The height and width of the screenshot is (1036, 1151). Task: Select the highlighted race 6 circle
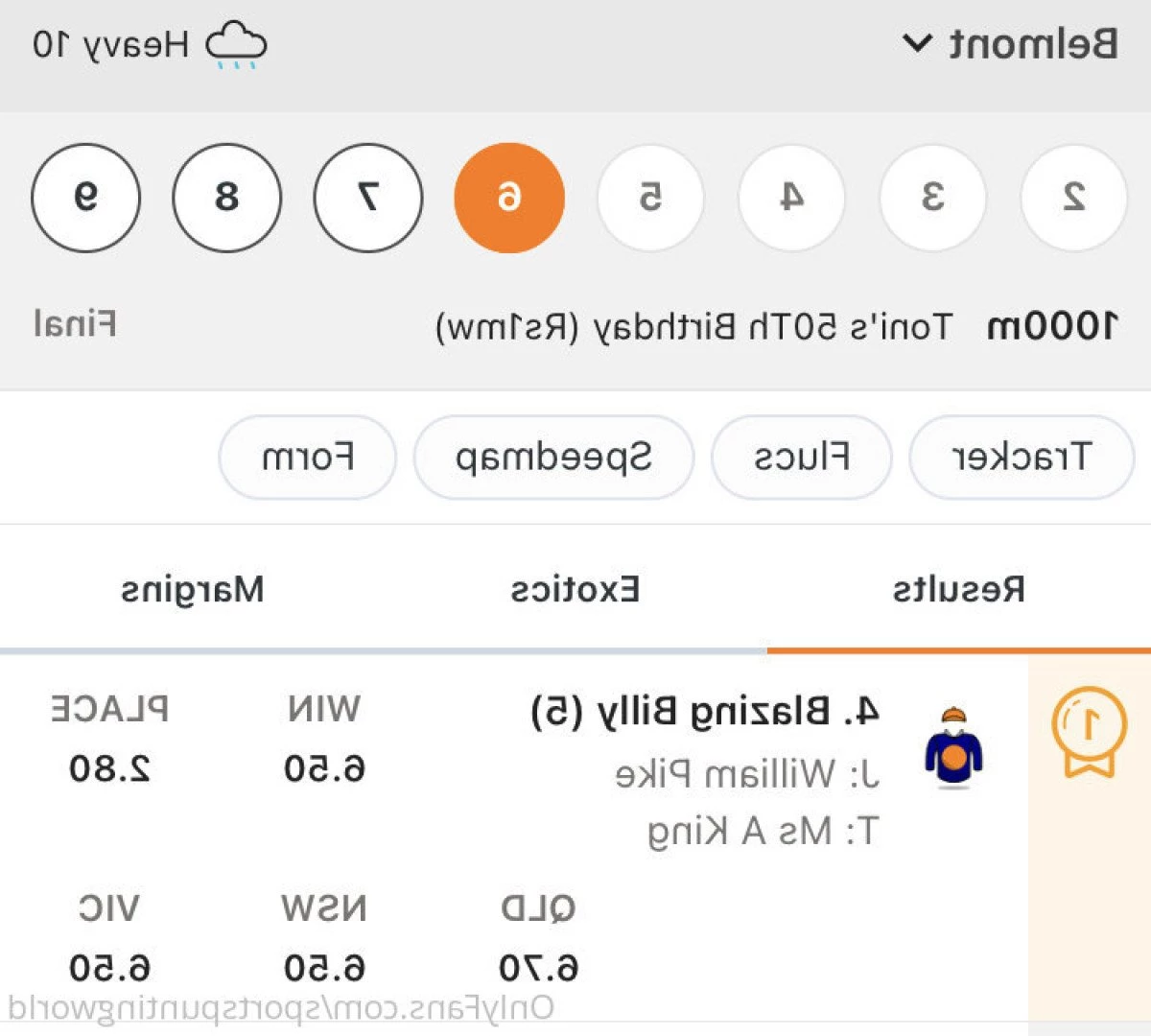[509, 198]
